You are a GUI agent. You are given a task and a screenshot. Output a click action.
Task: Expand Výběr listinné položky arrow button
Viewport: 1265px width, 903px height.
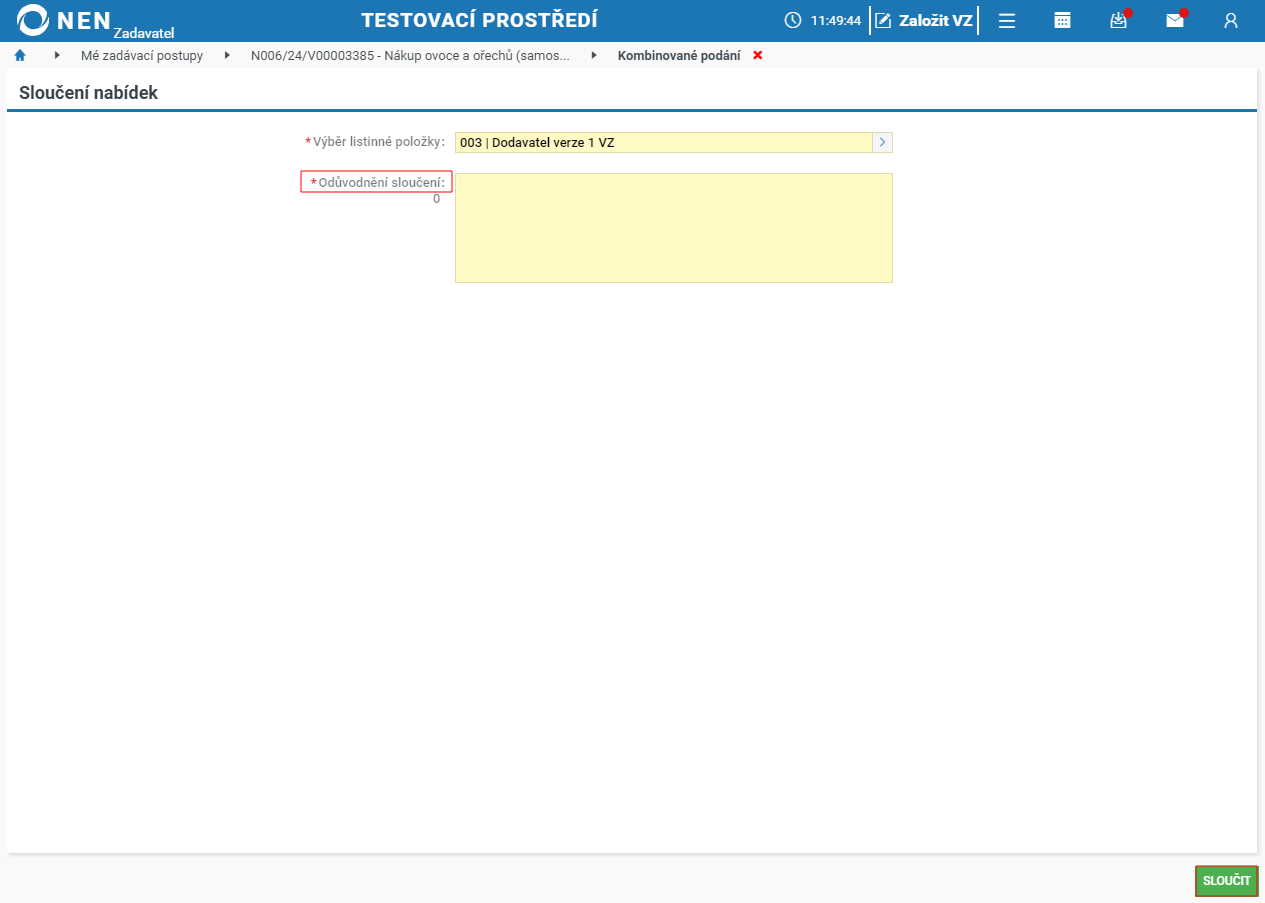(882, 142)
